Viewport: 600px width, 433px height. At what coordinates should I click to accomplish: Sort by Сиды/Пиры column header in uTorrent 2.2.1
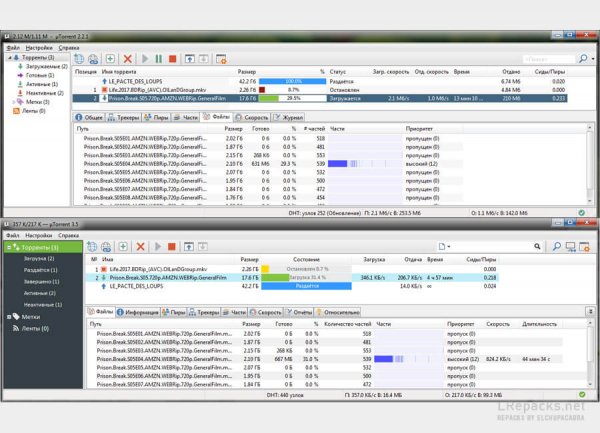tap(549, 72)
